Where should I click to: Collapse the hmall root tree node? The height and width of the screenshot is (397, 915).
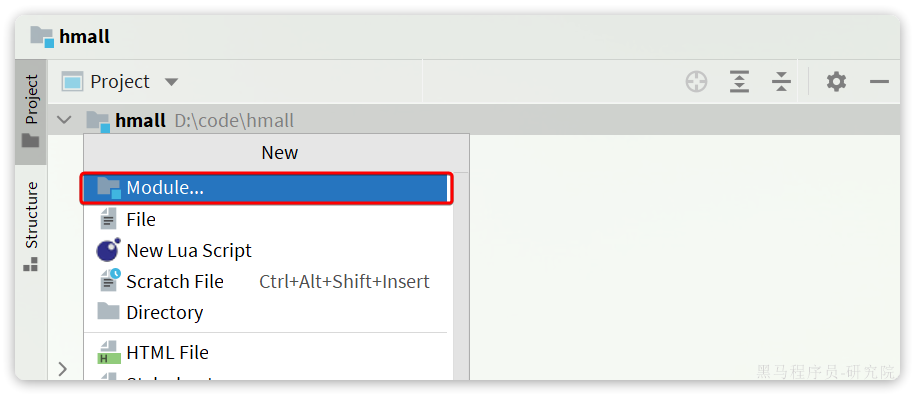click(64, 120)
